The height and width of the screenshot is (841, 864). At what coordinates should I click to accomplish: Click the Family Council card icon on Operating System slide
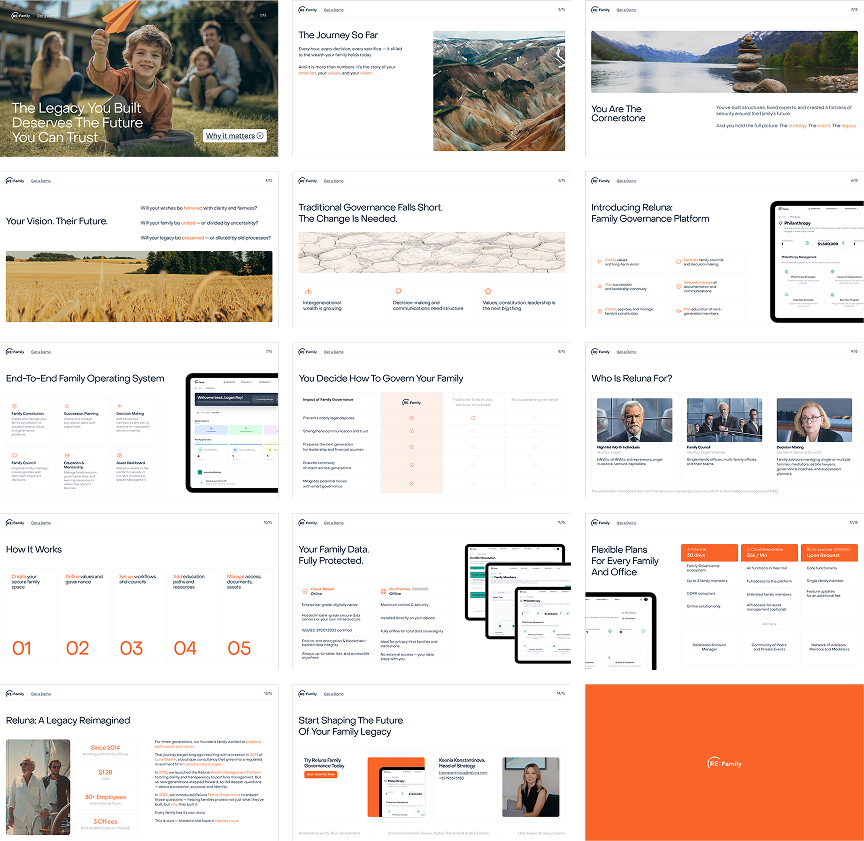(14, 456)
